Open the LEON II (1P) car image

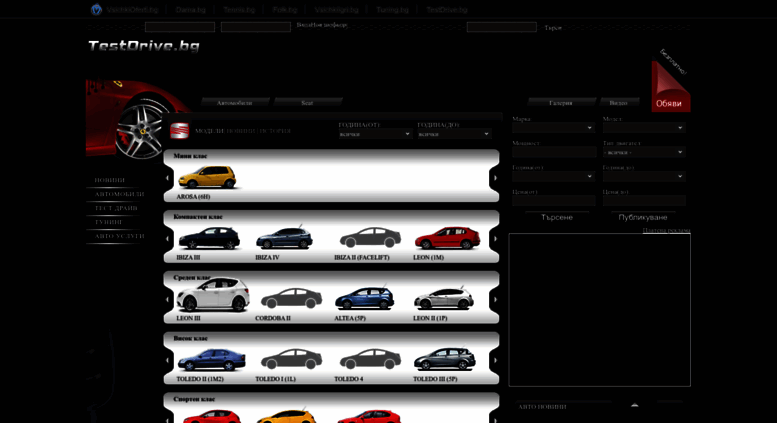(x=444, y=299)
